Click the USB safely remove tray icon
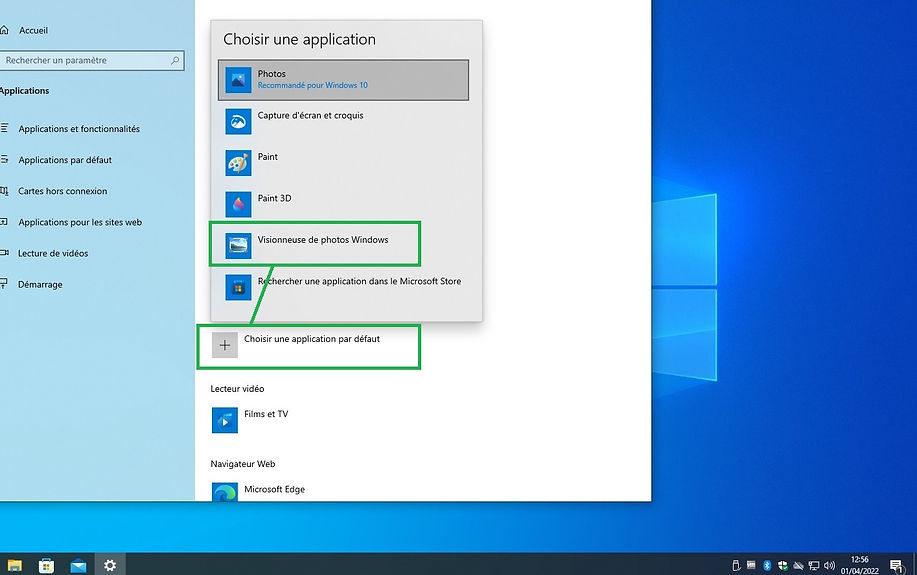The height and width of the screenshot is (575, 917). [x=736, y=565]
